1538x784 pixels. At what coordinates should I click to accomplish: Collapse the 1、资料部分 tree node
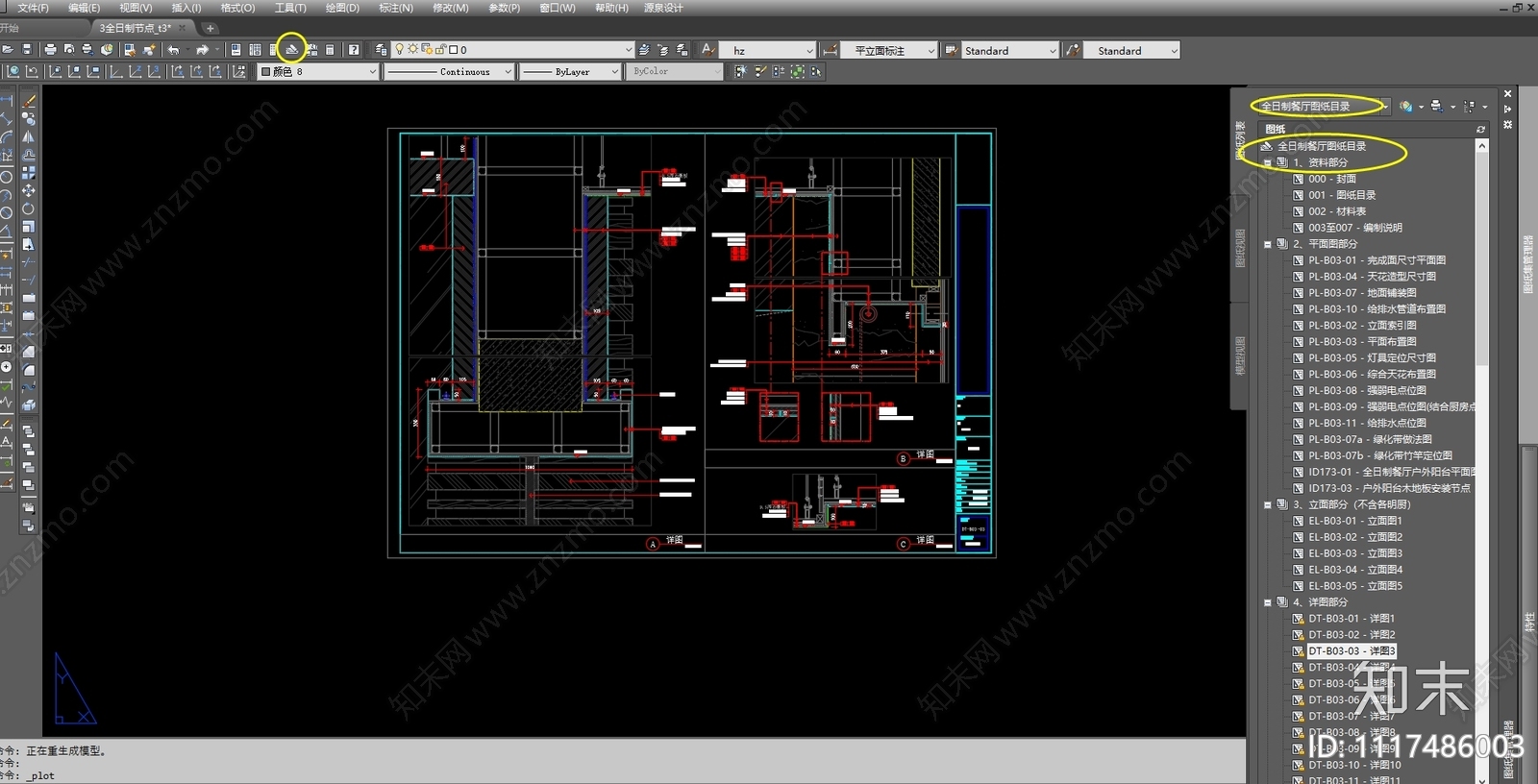(1267, 162)
